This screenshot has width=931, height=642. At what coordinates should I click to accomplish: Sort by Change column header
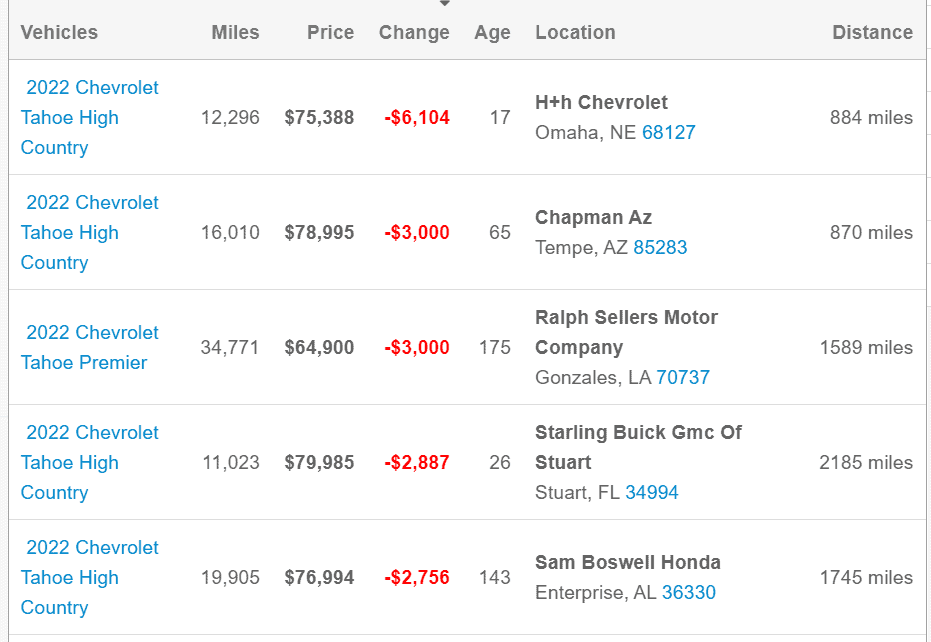tap(414, 32)
